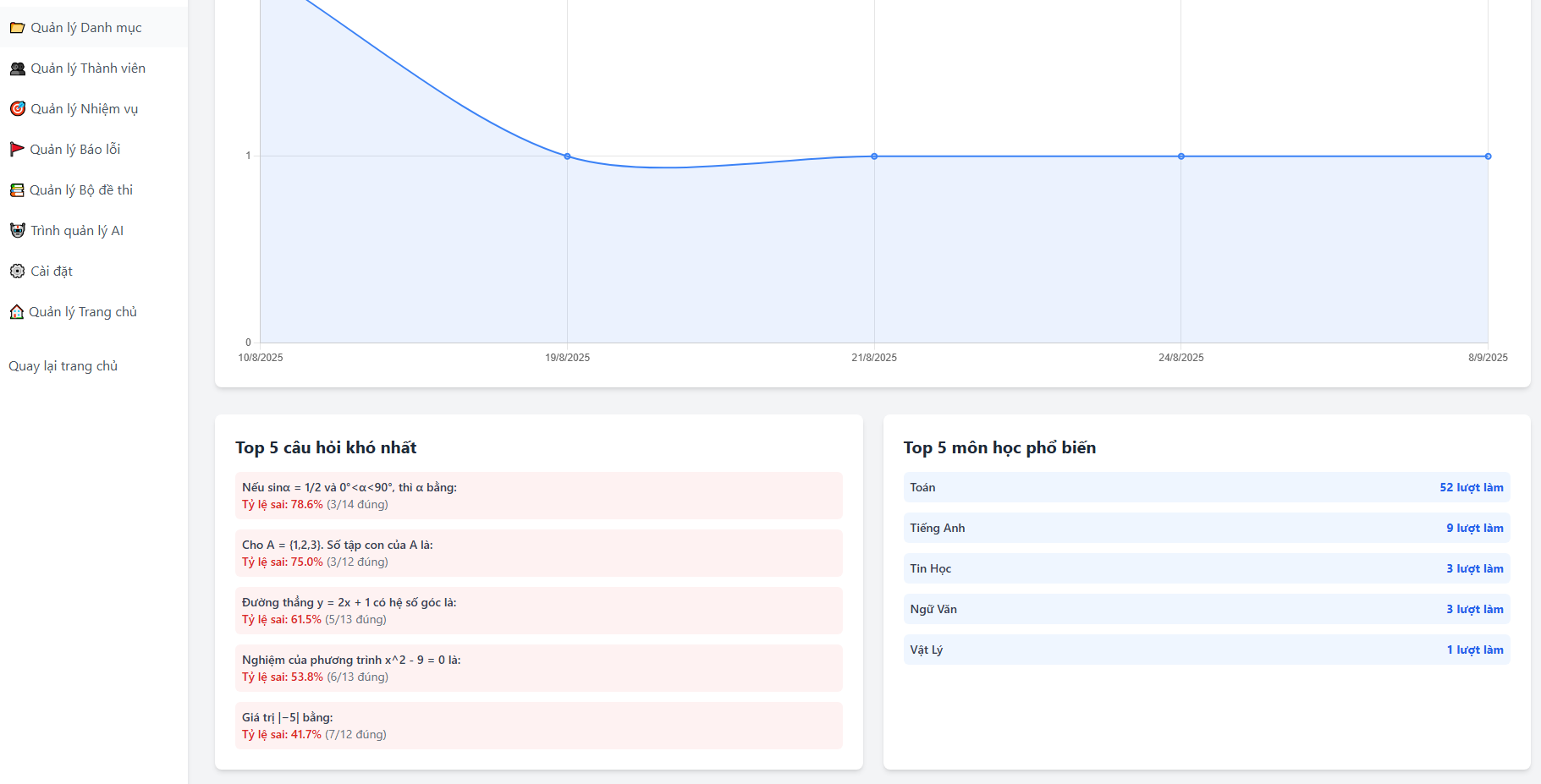The image size is (1541, 784).
Task: Click the robot icon for Trình quản lý AI
Action: coord(17,231)
